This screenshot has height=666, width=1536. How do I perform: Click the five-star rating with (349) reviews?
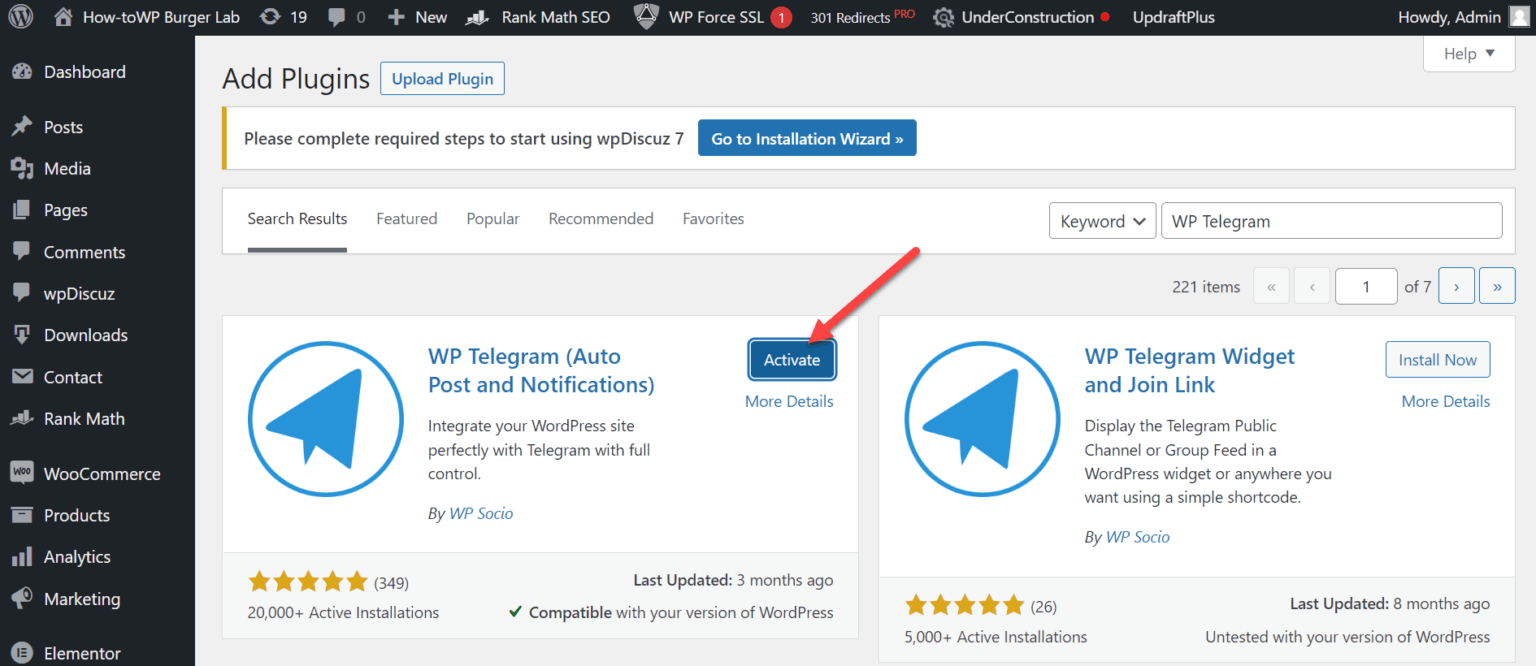[x=328, y=582]
